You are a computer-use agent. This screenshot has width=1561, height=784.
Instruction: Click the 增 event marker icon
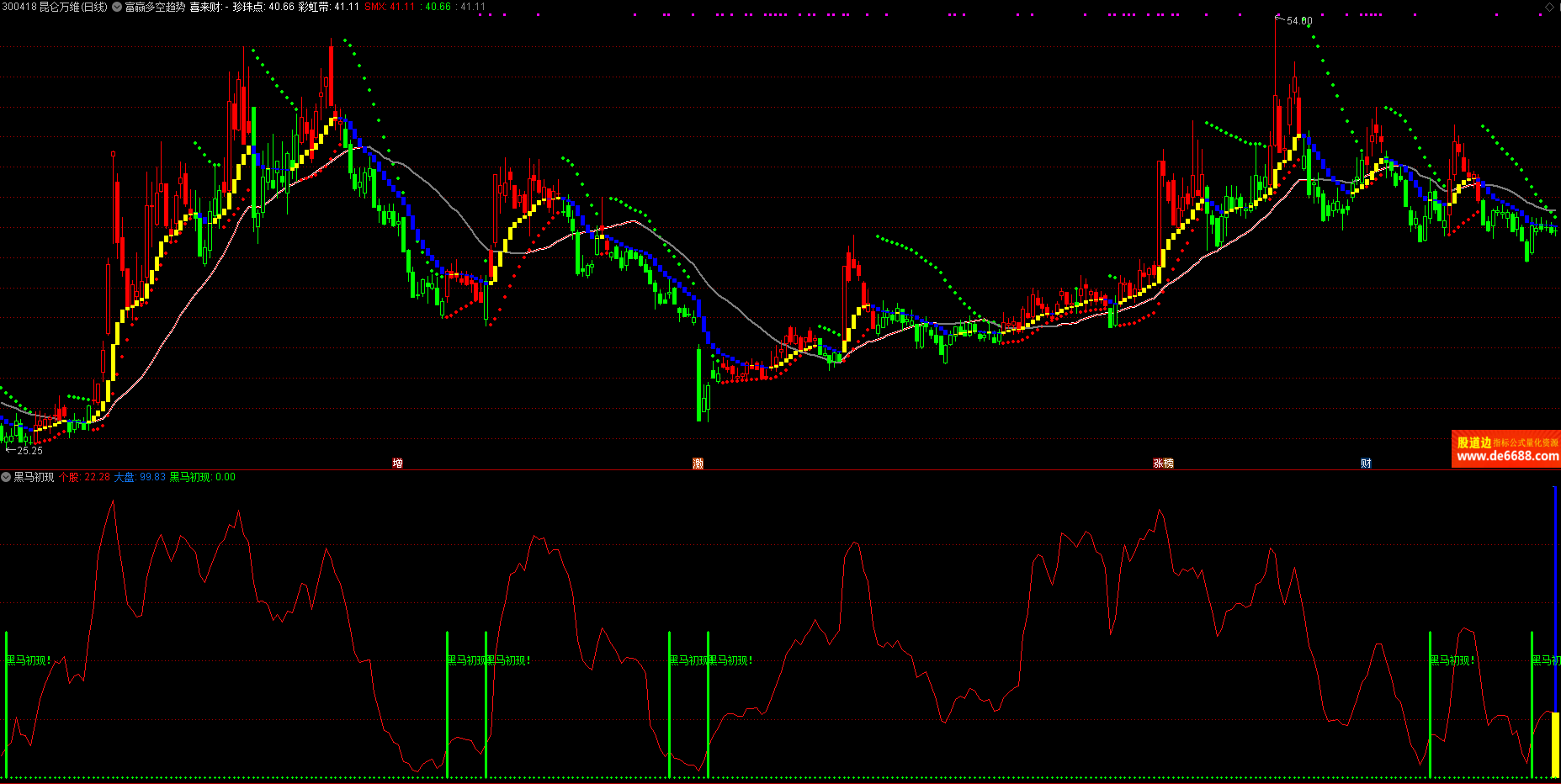398,464
